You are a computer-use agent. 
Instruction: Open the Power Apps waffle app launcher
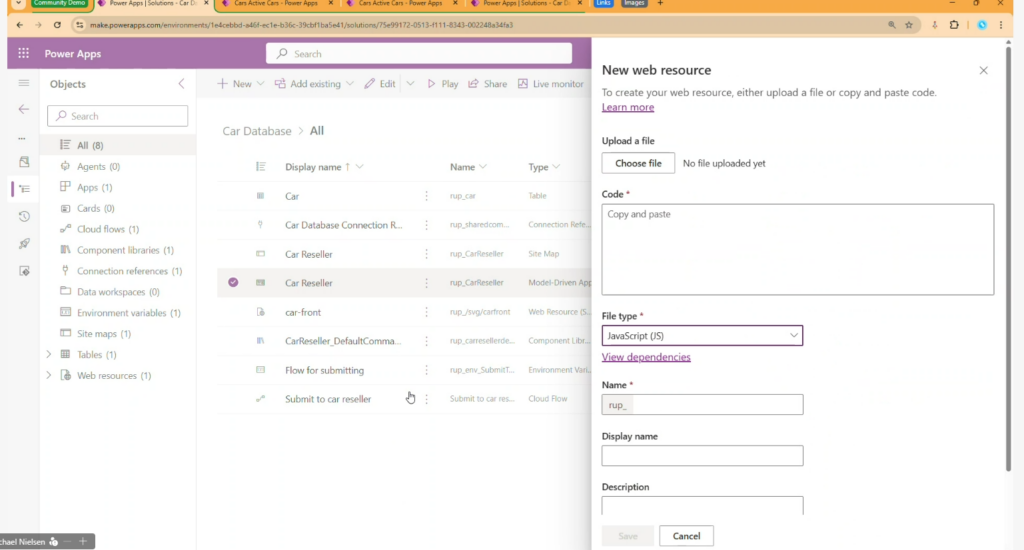coord(23,54)
